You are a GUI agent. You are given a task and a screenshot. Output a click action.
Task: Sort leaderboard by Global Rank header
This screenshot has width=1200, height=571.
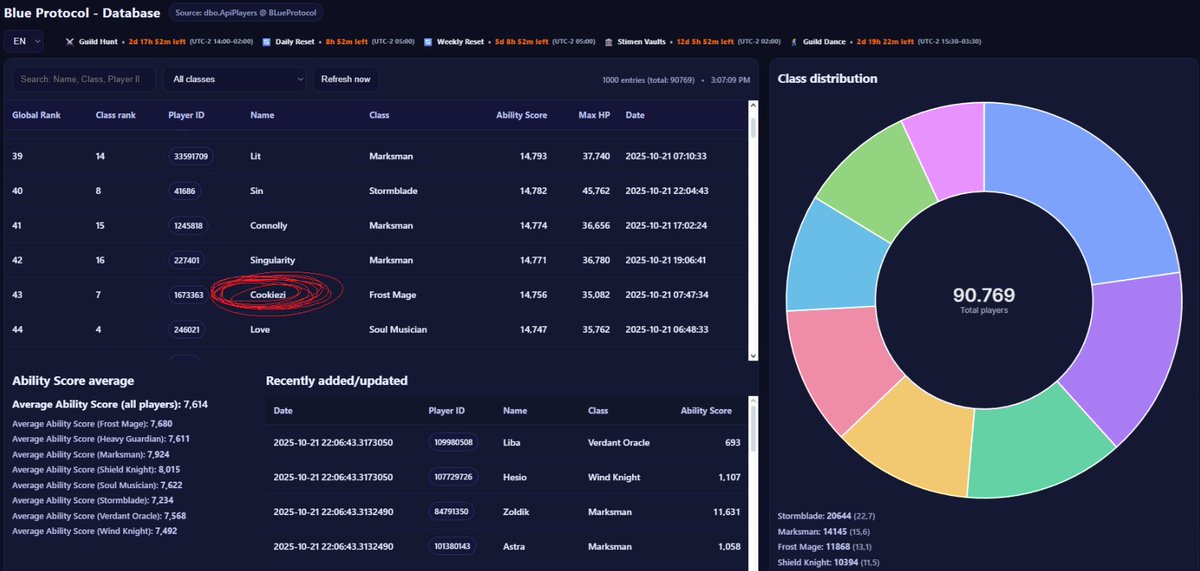pos(36,115)
